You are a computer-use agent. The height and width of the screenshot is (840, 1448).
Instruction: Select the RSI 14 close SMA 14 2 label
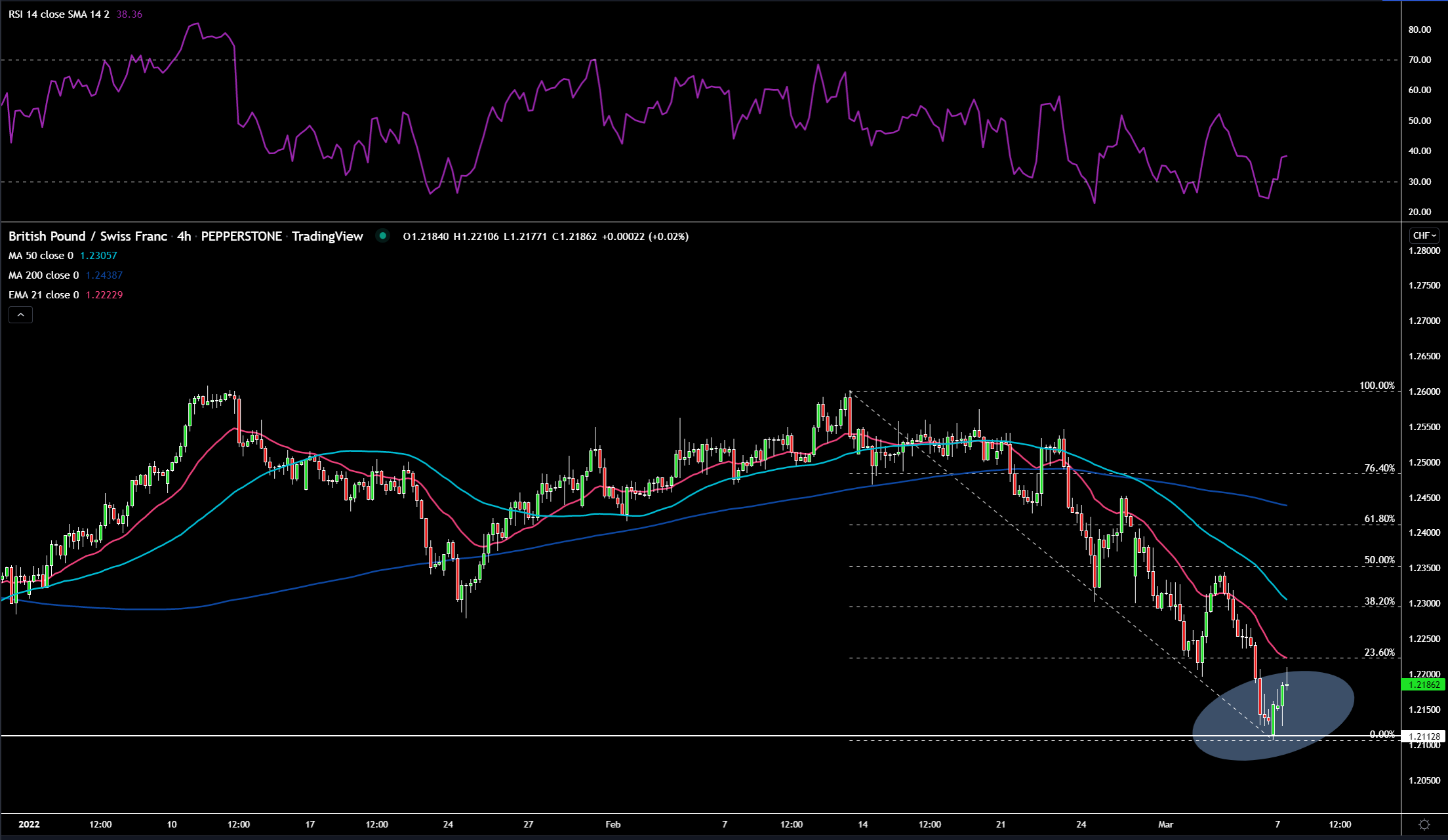tap(59, 14)
